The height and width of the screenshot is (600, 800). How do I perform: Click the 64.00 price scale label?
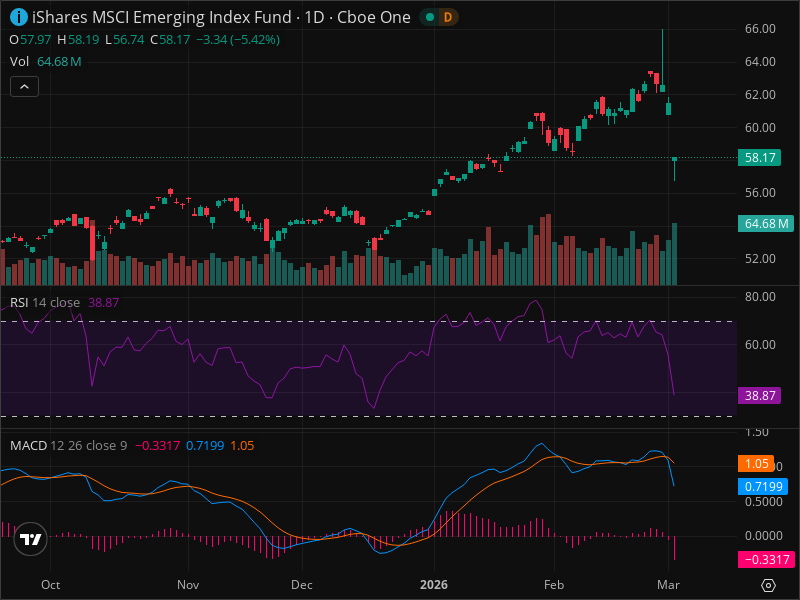pos(760,61)
